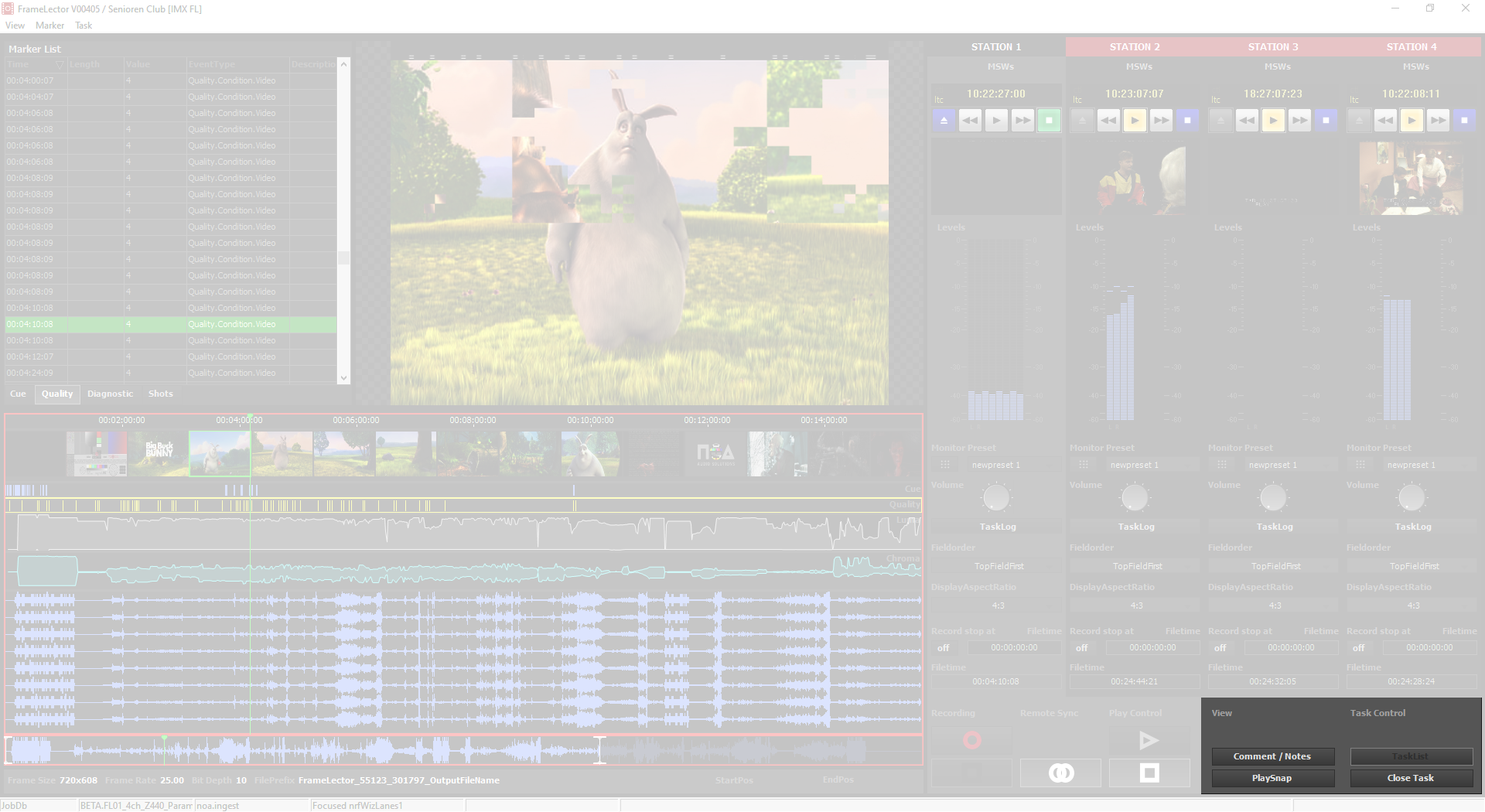
Task: Toggle Station 1 Record stop at off
Action: click(x=944, y=648)
